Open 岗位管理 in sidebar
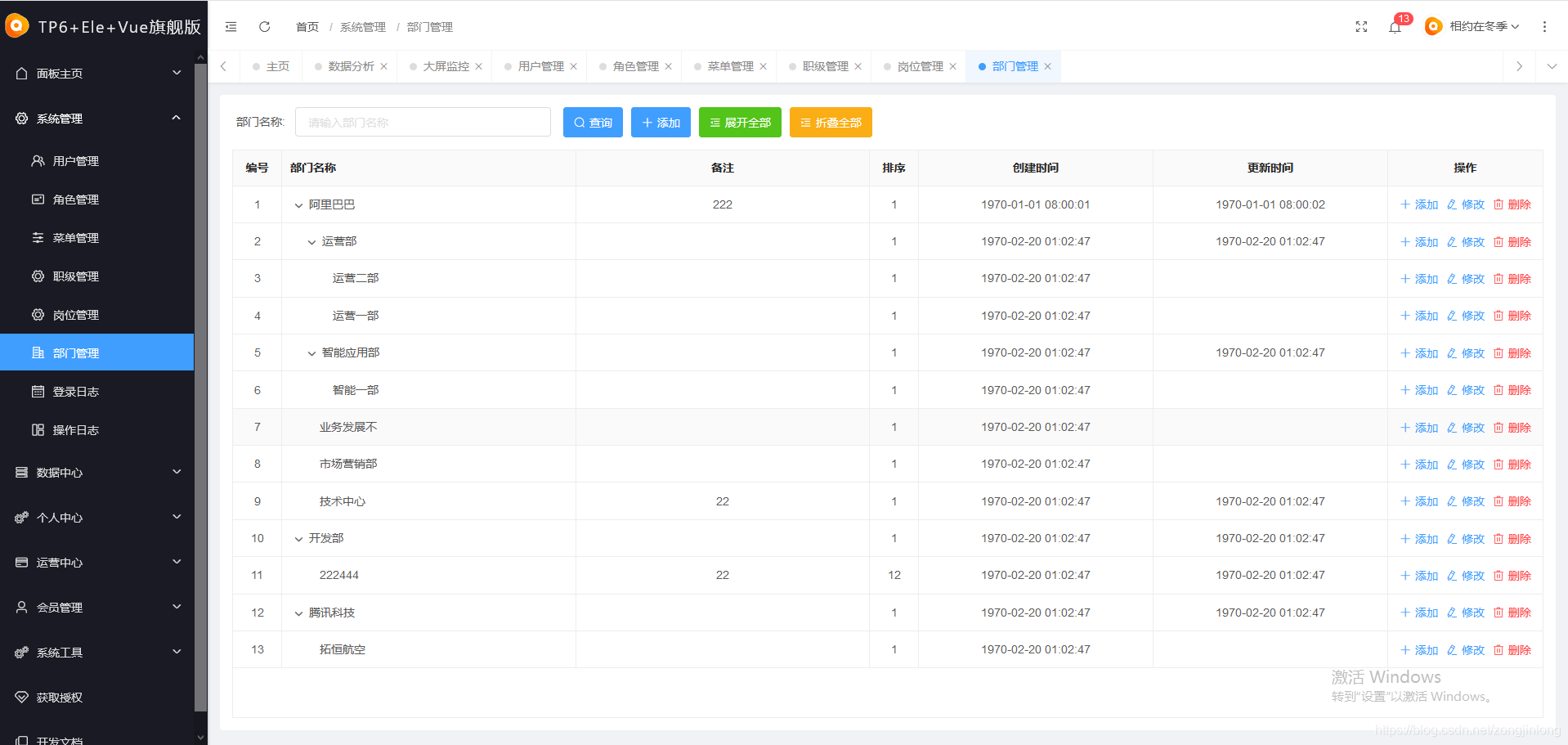The width and height of the screenshot is (1568, 745). [x=96, y=315]
